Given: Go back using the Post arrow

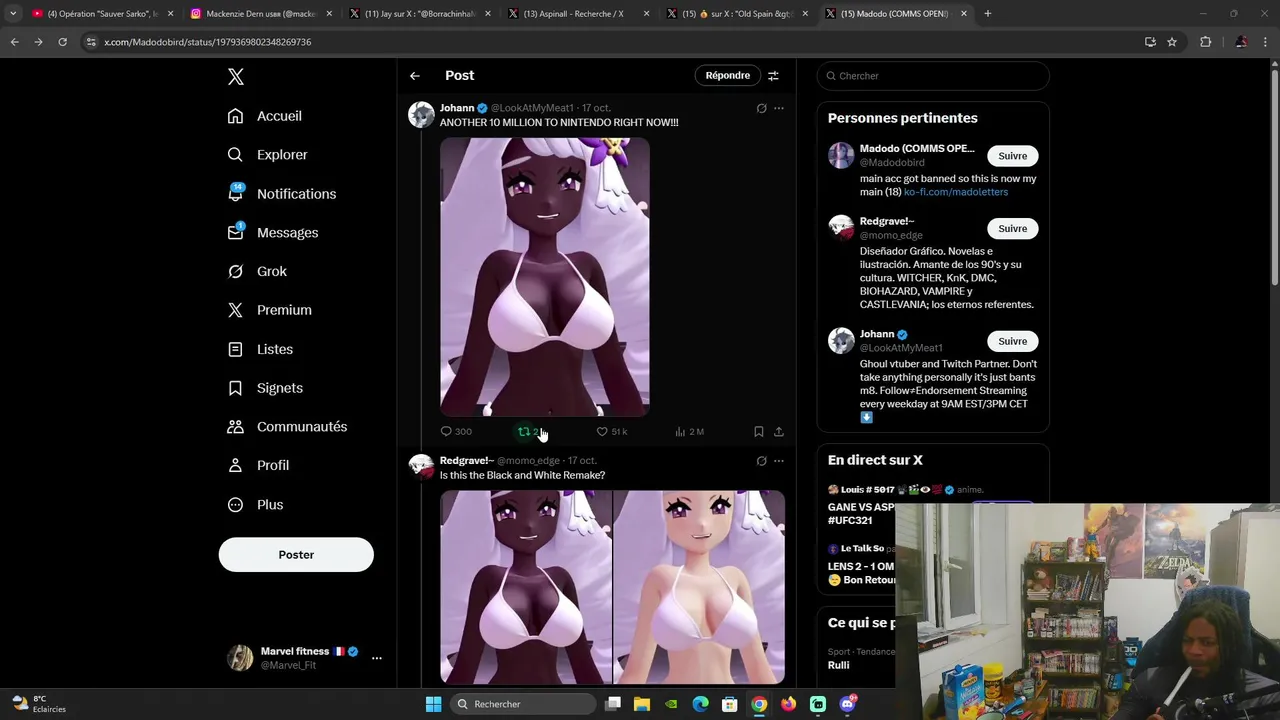Looking at the screenshot, I should (x=415, y=76).
